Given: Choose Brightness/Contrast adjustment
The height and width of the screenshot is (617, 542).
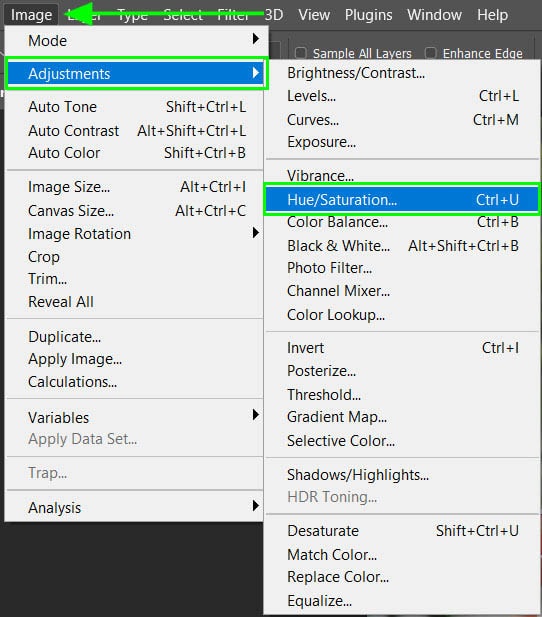Looking at the screenshot, I should [402, 73].
